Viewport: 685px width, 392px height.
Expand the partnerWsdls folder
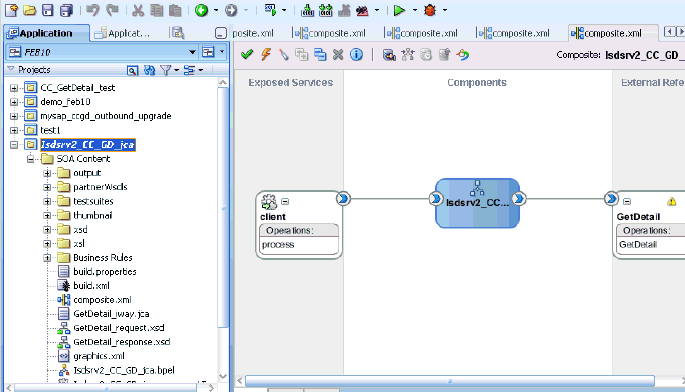pyautogui.click(x=47, y=187)
